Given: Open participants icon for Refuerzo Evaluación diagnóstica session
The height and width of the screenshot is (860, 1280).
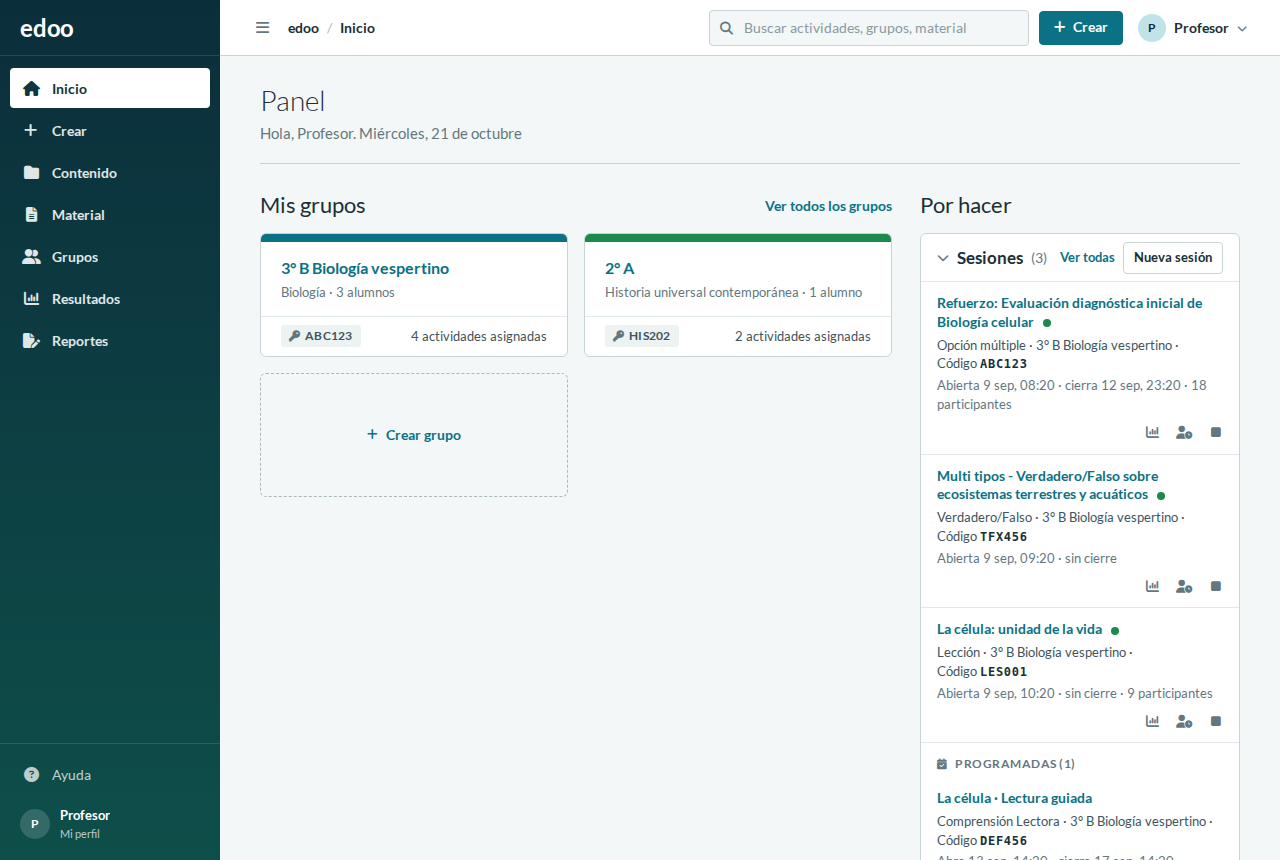Looking at the screenshot, I should click(x=1184, y=432).
